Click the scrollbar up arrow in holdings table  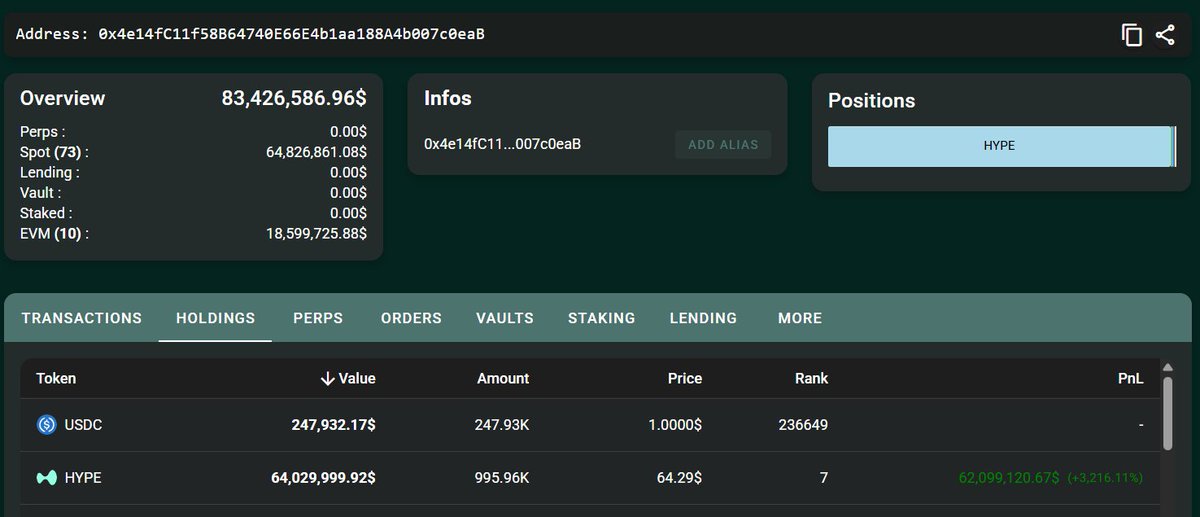pyautogui.click(x=1166, y=367)
